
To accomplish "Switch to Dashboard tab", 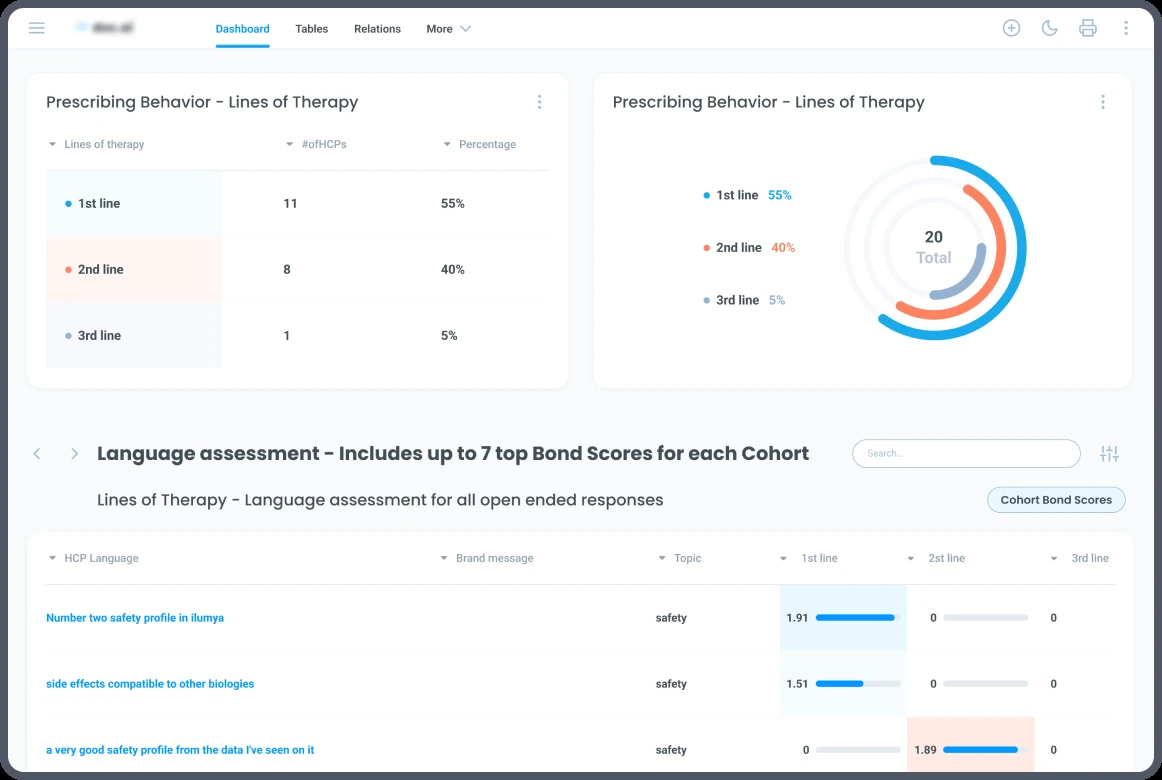I will point(242,29).
